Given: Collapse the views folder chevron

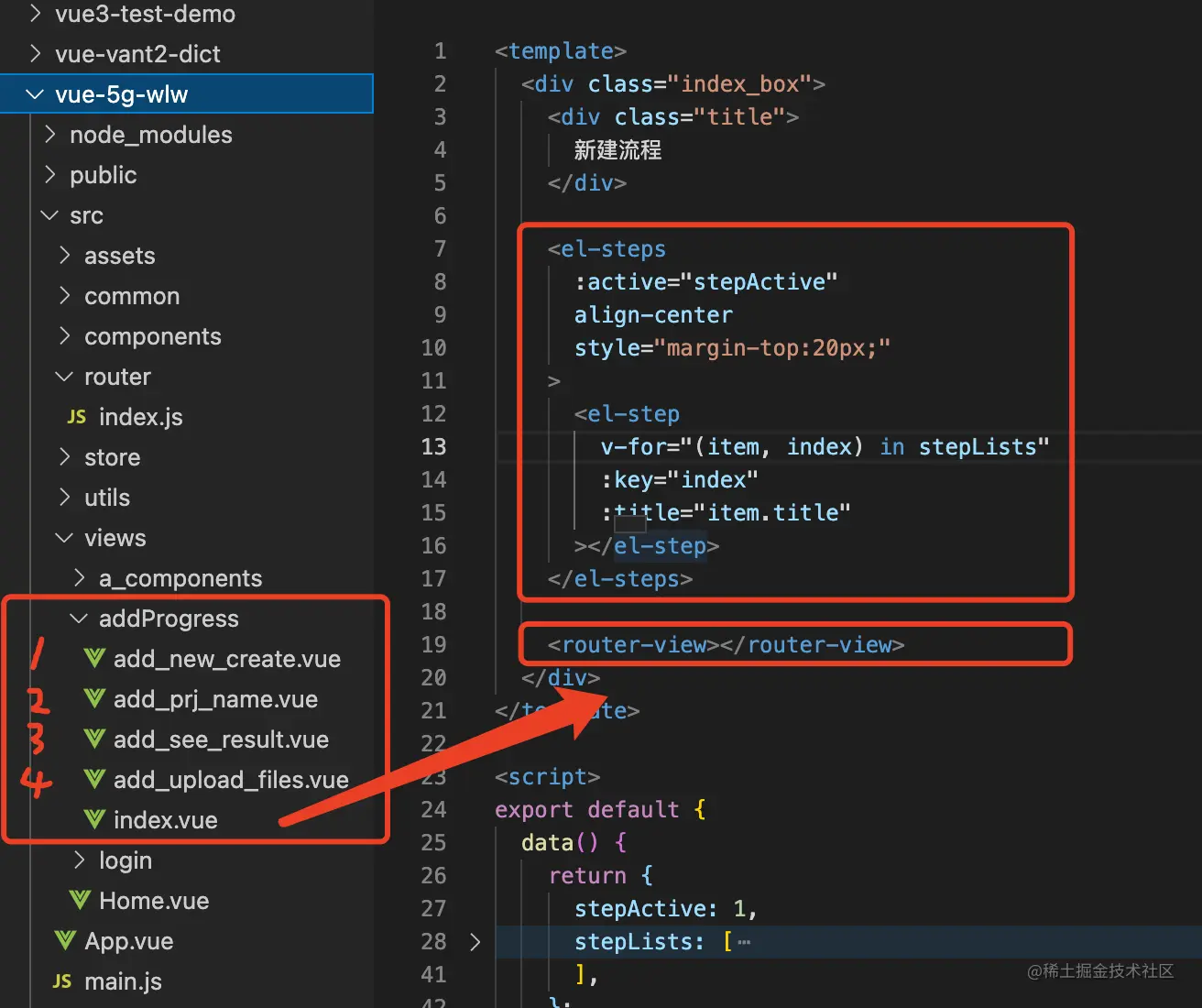Looking at the screenshot, I should (x=64, y=538).
